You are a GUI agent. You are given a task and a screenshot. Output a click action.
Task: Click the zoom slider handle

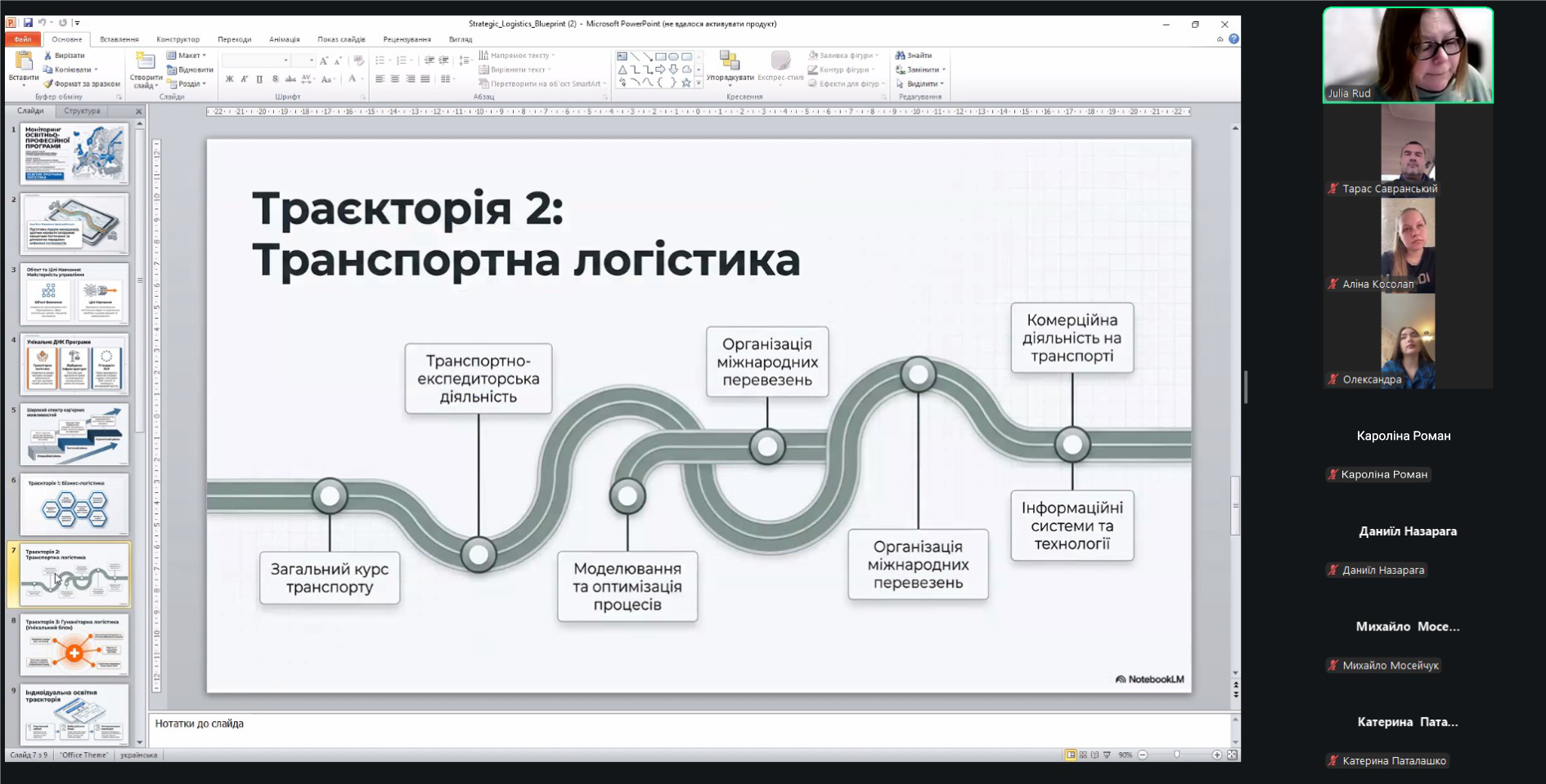(1177, 755)
